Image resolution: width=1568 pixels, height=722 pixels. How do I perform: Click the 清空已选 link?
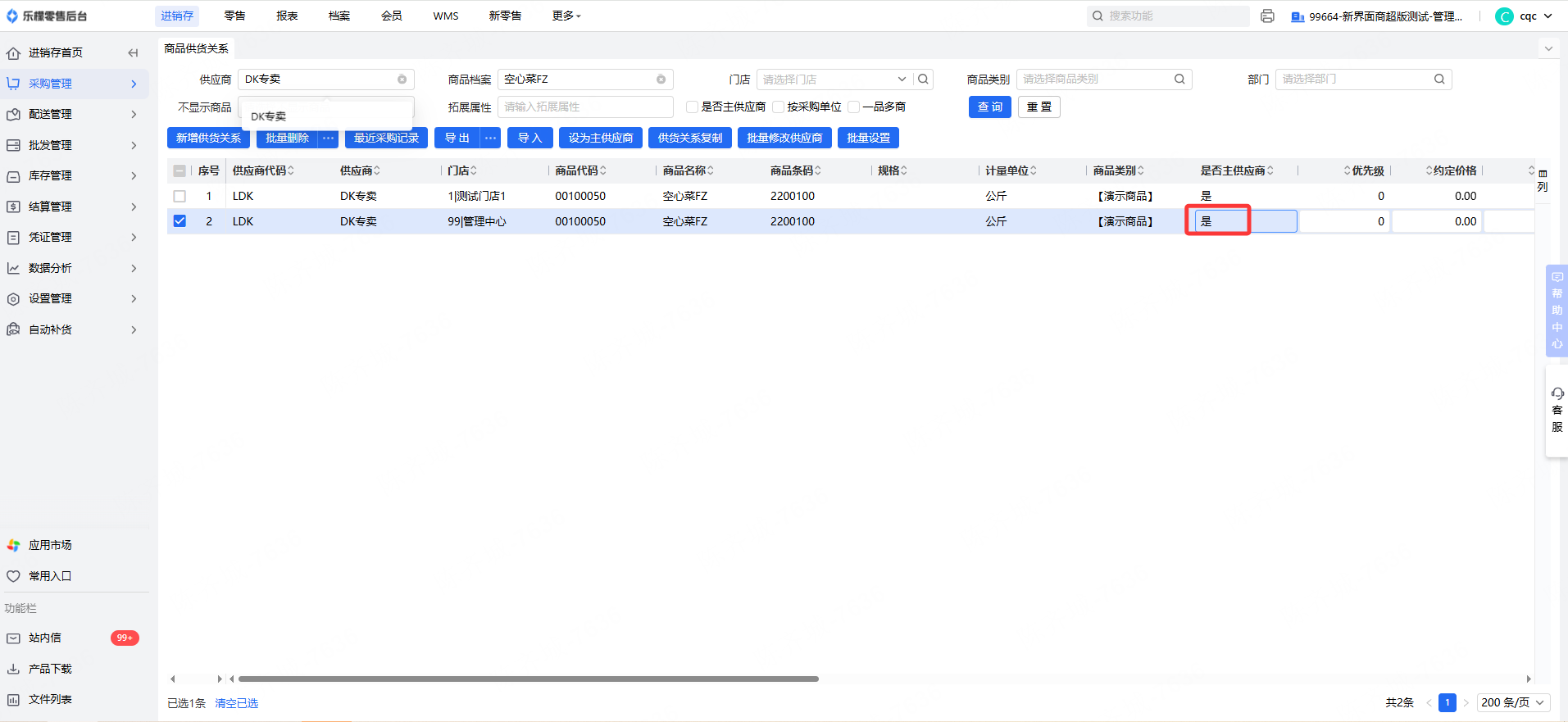click(x=236, y=703)
